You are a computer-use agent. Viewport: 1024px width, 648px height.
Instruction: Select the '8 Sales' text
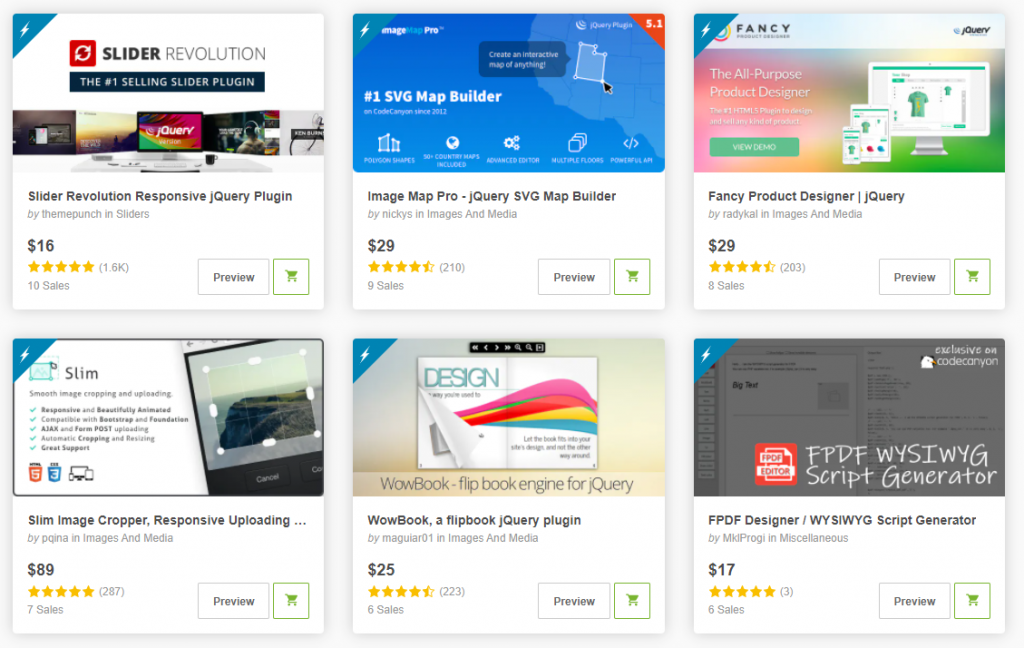[x=726, y=285]
